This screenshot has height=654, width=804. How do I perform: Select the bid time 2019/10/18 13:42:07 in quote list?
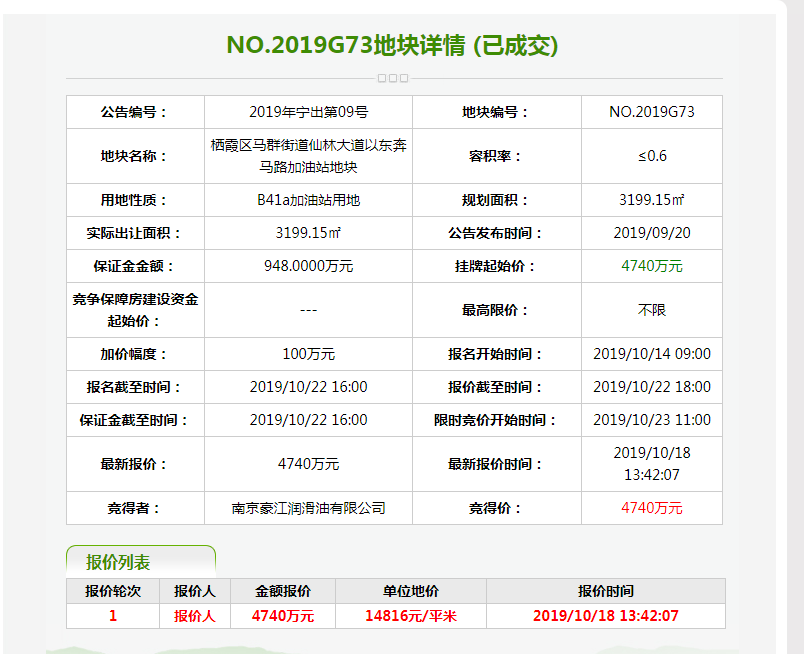pyautogui.click(x=606, y=616)
